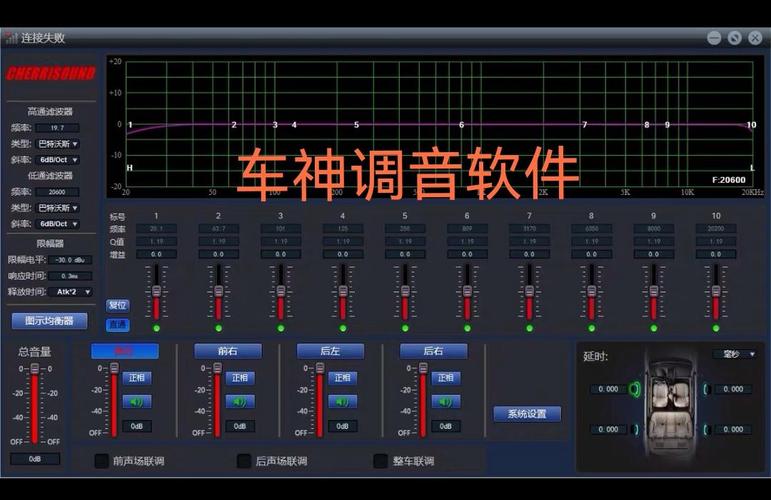Image resolution: width=771 pixels, height=500 pixels.
Task: Toggle the green LED under band 2
Action: pyautogui.click(x=218, y=328)
